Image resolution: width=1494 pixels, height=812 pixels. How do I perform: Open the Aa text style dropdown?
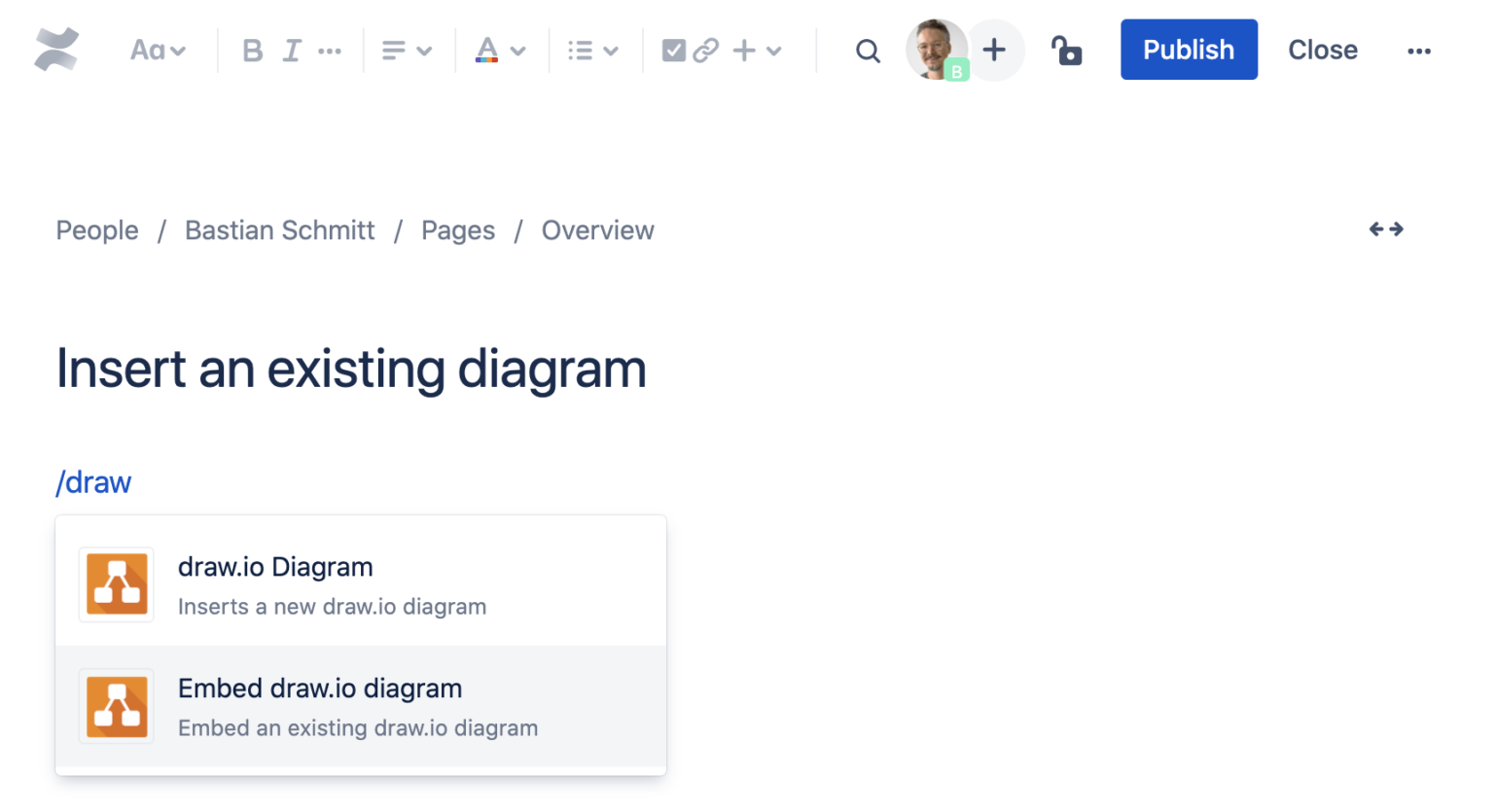[158, 51]
